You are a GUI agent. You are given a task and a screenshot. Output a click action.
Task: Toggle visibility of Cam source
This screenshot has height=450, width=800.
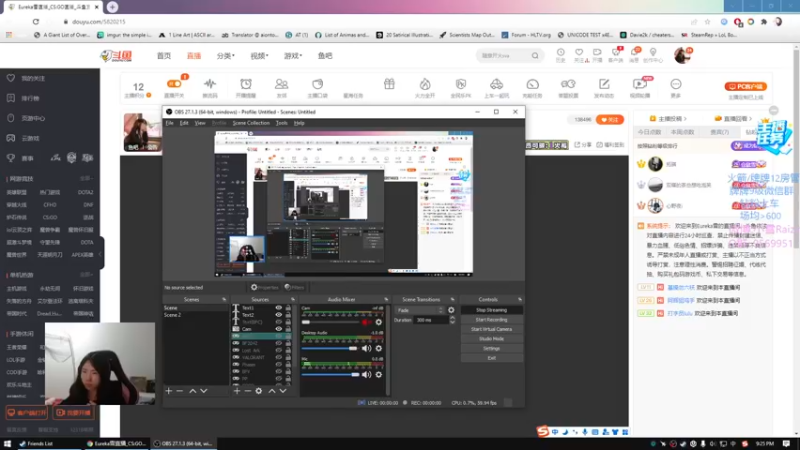[x=279, y=329]
